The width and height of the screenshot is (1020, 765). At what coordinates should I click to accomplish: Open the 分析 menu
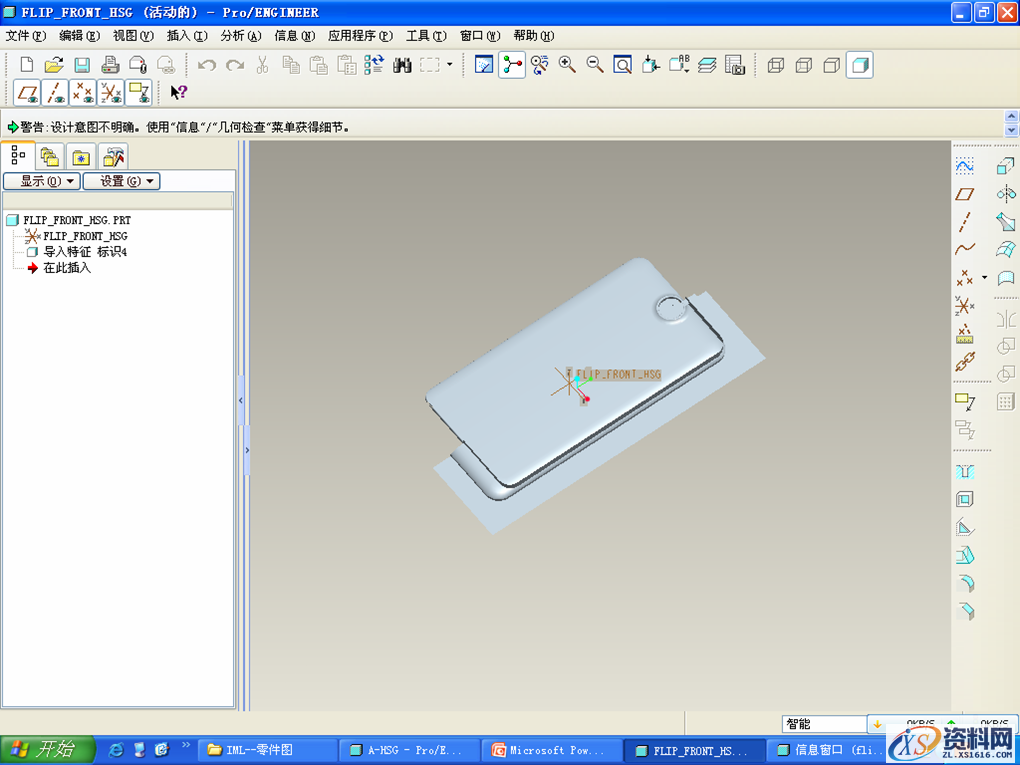240,36
